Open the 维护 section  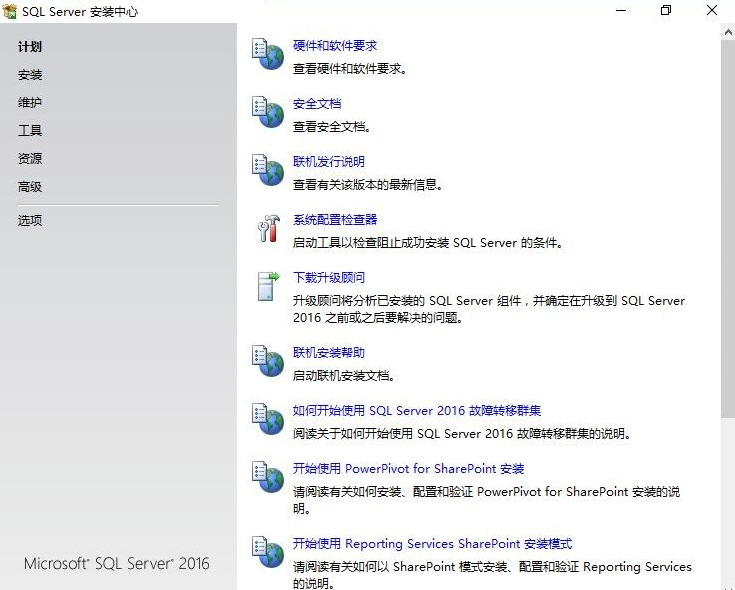pyautogui.click(x=30, y=103)
